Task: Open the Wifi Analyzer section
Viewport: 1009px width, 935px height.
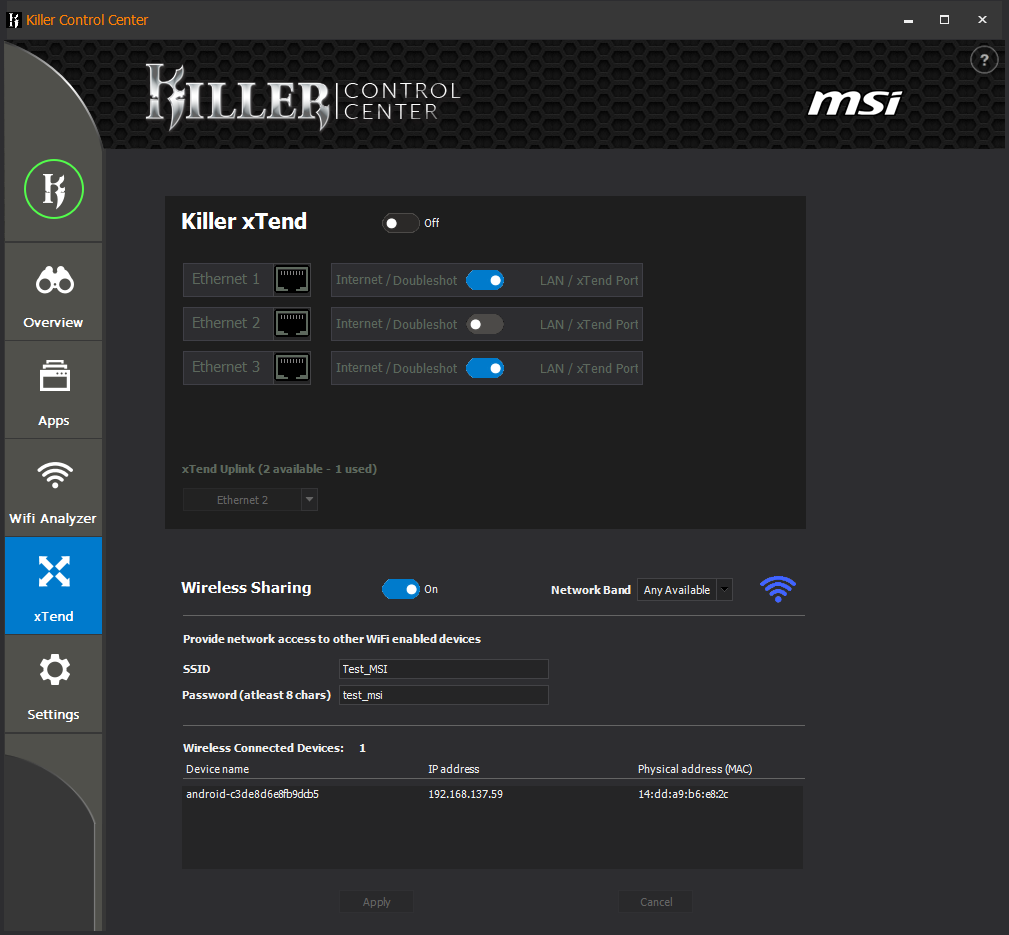Action: coord(53,488)
